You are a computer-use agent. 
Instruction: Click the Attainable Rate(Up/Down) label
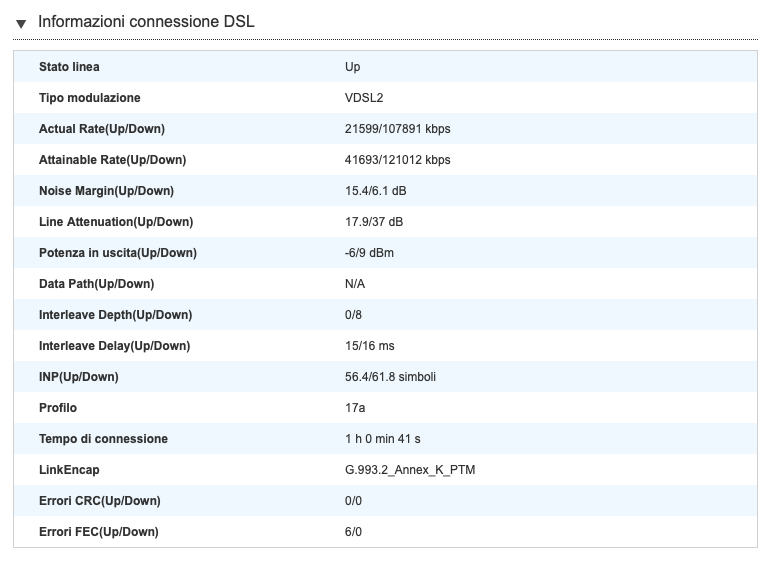point(112,160)
